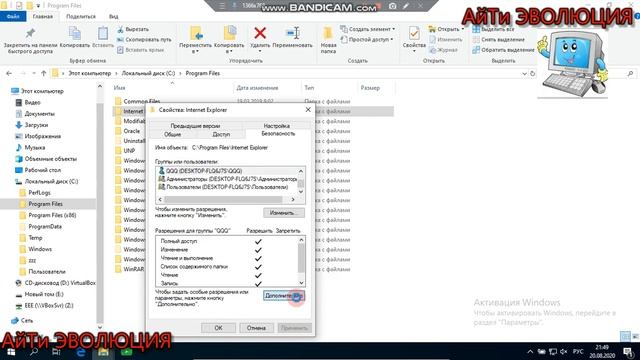Open Предыдущие версии tab in properties dialog

pyautogui.click(x=195, y=126)
